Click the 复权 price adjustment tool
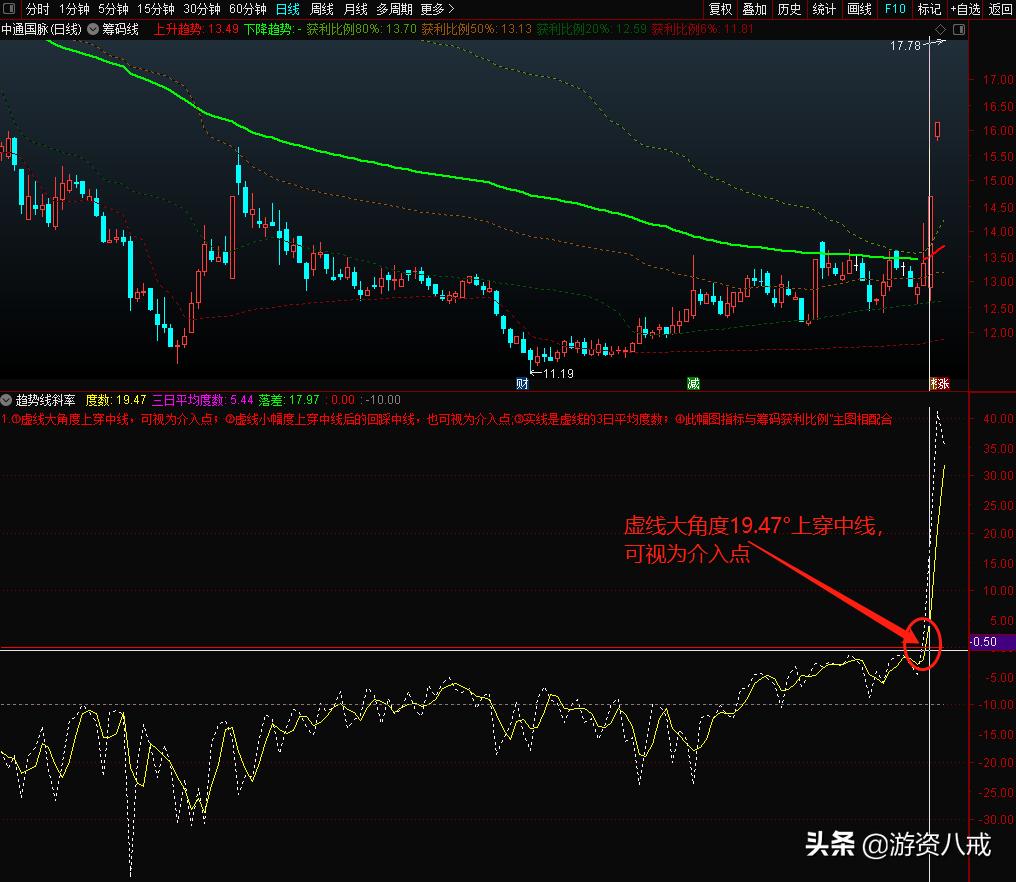This screenshot has width=1016, height=882. coord(721,9)
